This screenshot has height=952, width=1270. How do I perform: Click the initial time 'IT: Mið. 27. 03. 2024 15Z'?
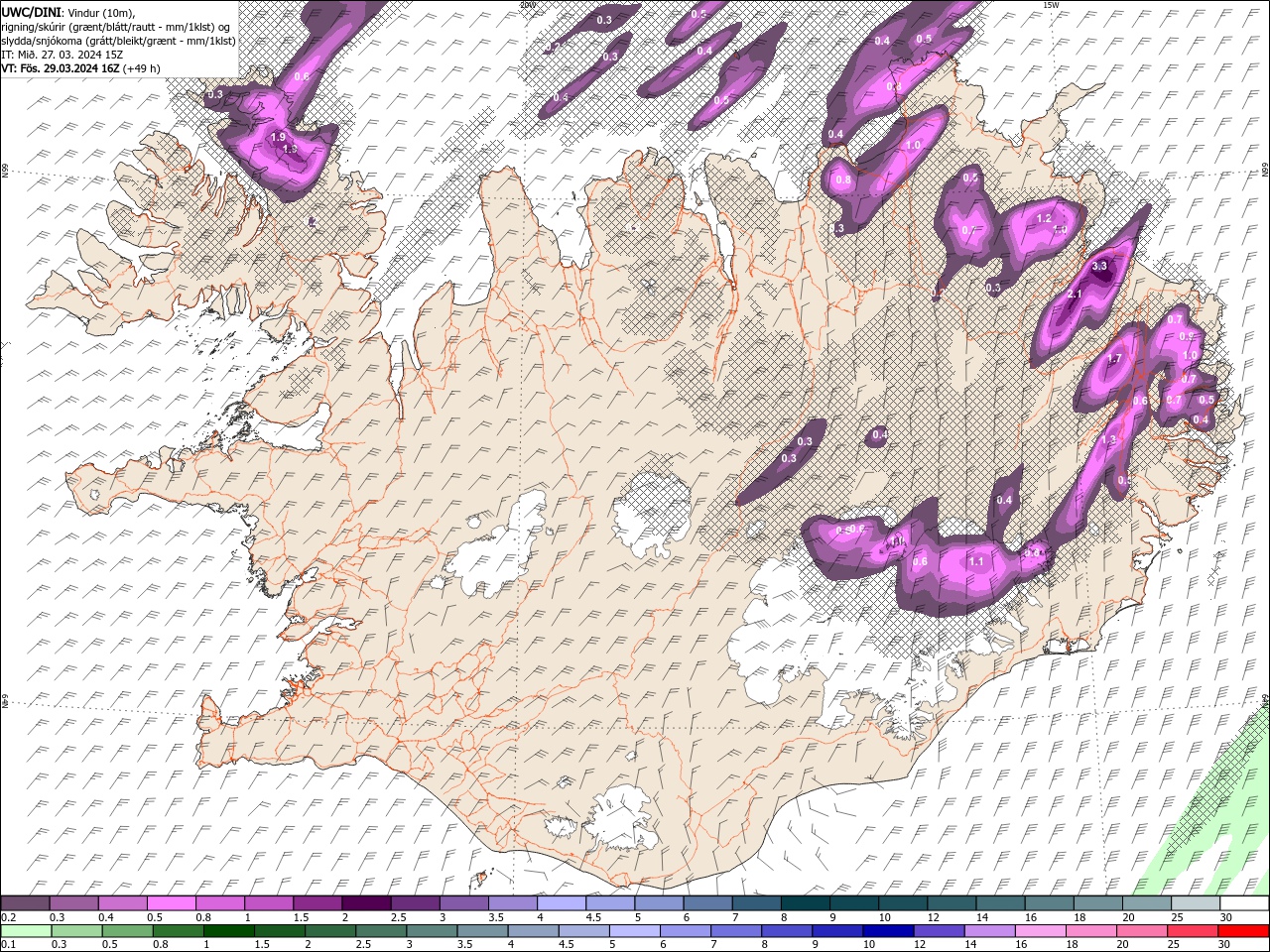tap(62, 55)
